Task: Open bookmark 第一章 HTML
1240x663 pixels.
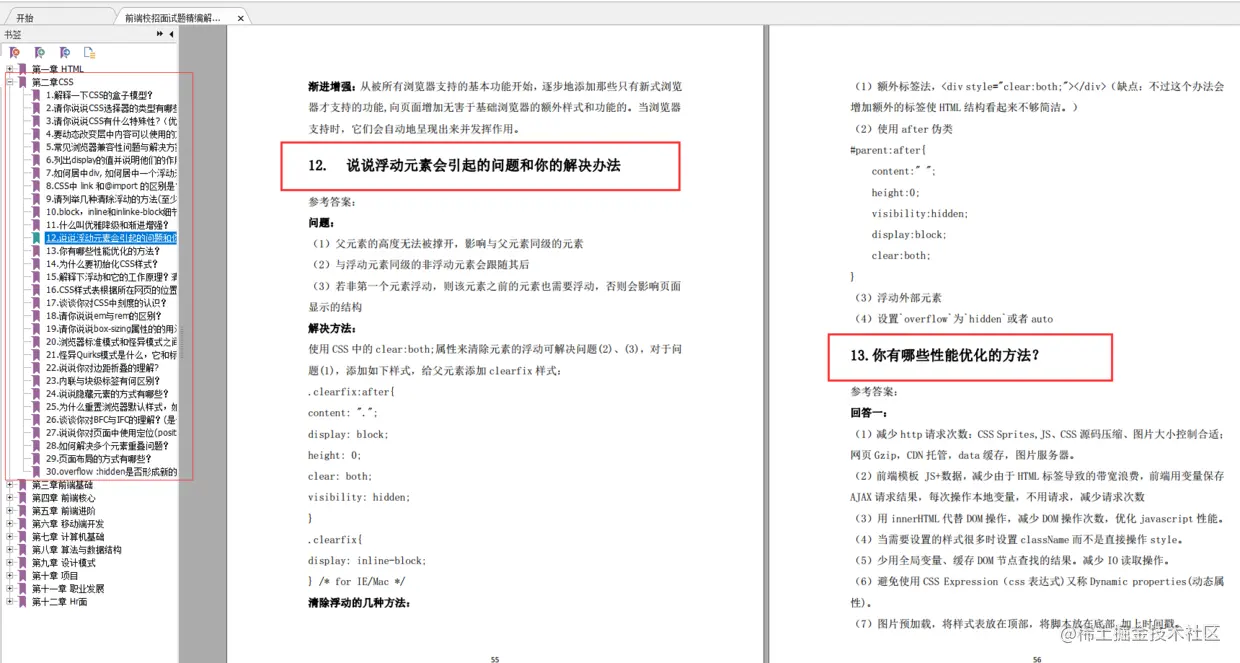Action: pyautogui.click(x=58, y=69)
